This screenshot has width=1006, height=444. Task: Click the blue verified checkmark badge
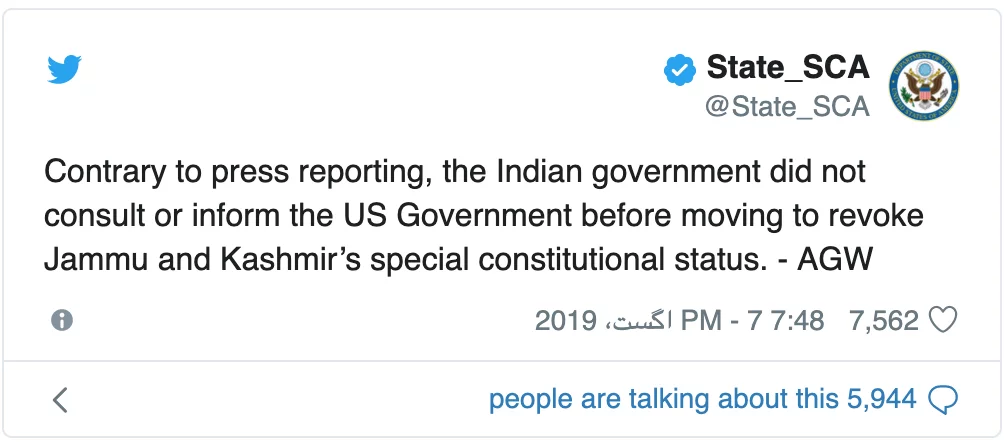[x=680, y=70]
